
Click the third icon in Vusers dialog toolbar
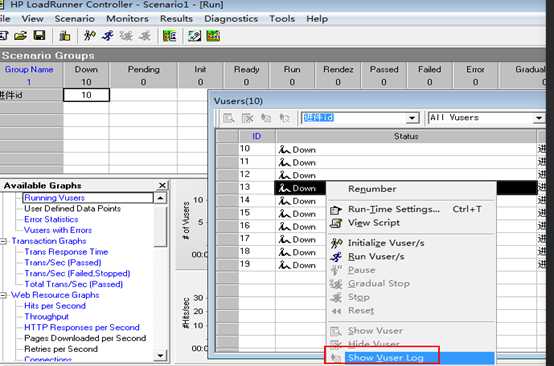[x=266, y=118]
